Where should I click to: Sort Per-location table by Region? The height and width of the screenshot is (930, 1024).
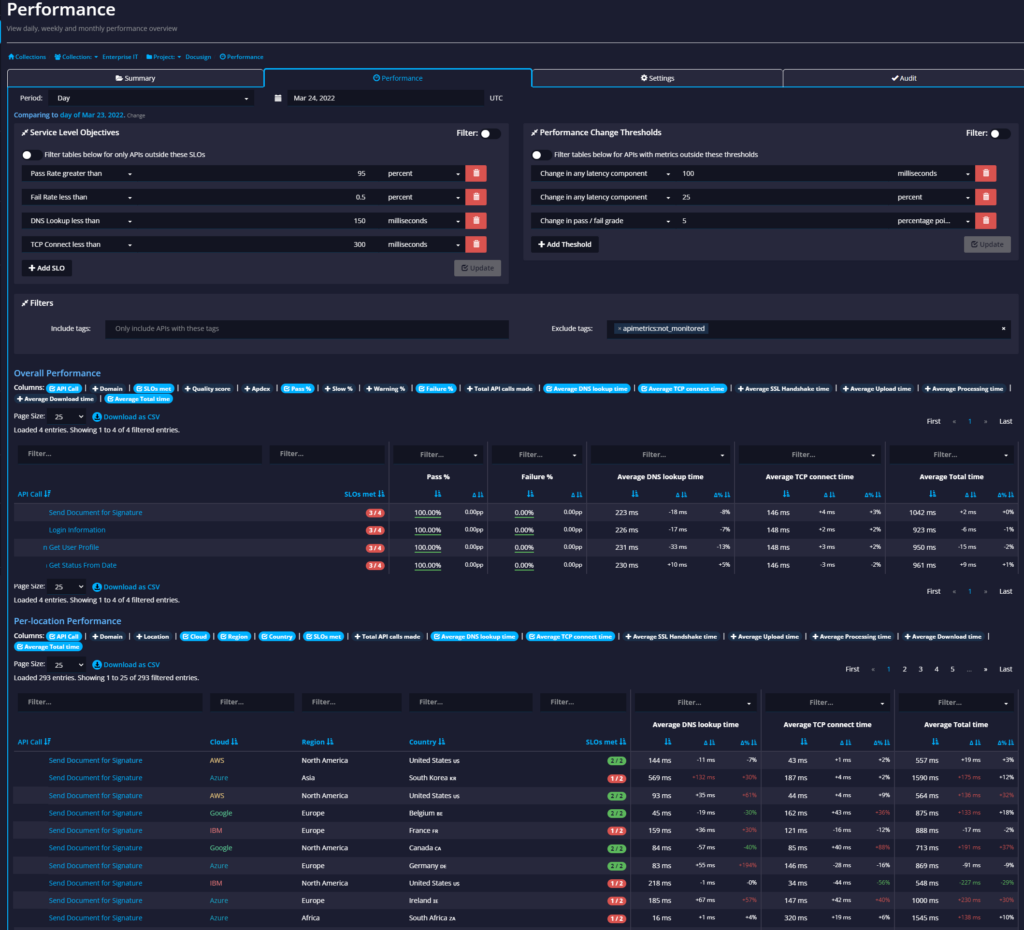tap(317, 742)
